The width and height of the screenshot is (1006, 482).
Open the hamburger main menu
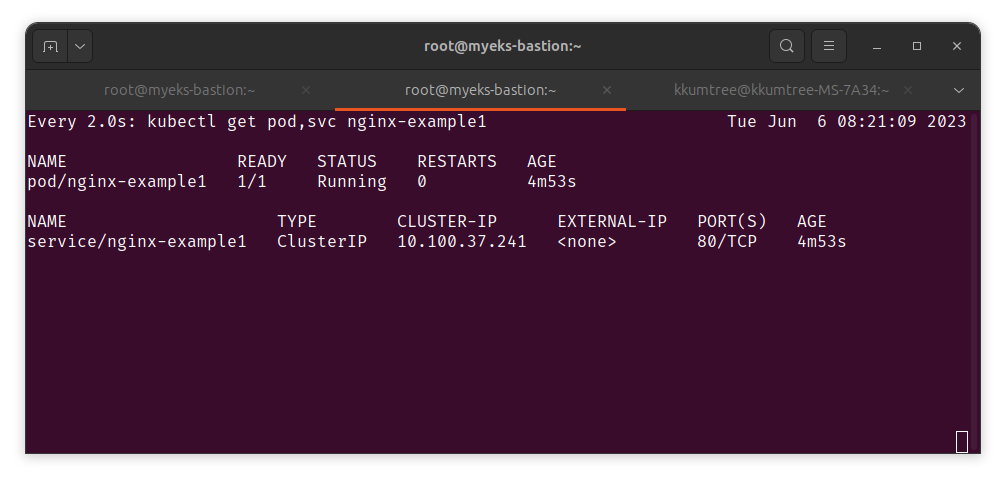[x=829, y=46]
